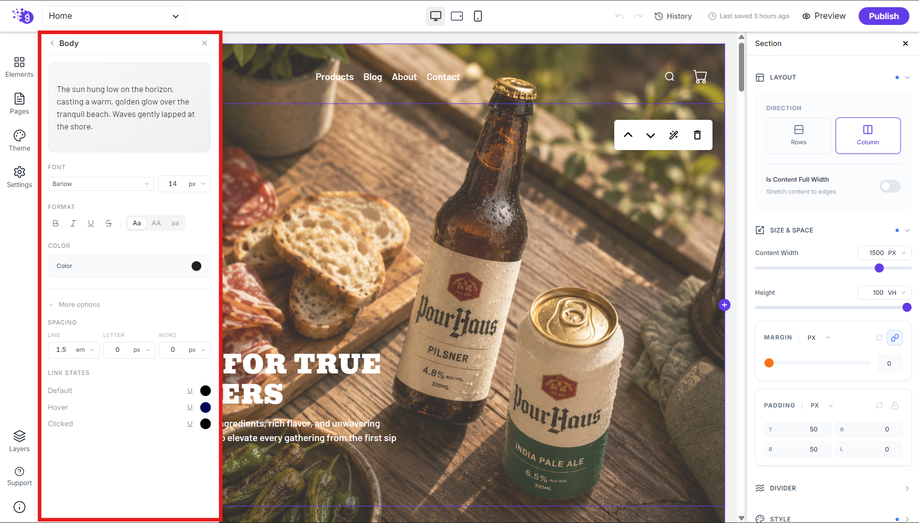Open letter spacing unit dropdown
Viewport: 919px width, 523px height.
141,350
